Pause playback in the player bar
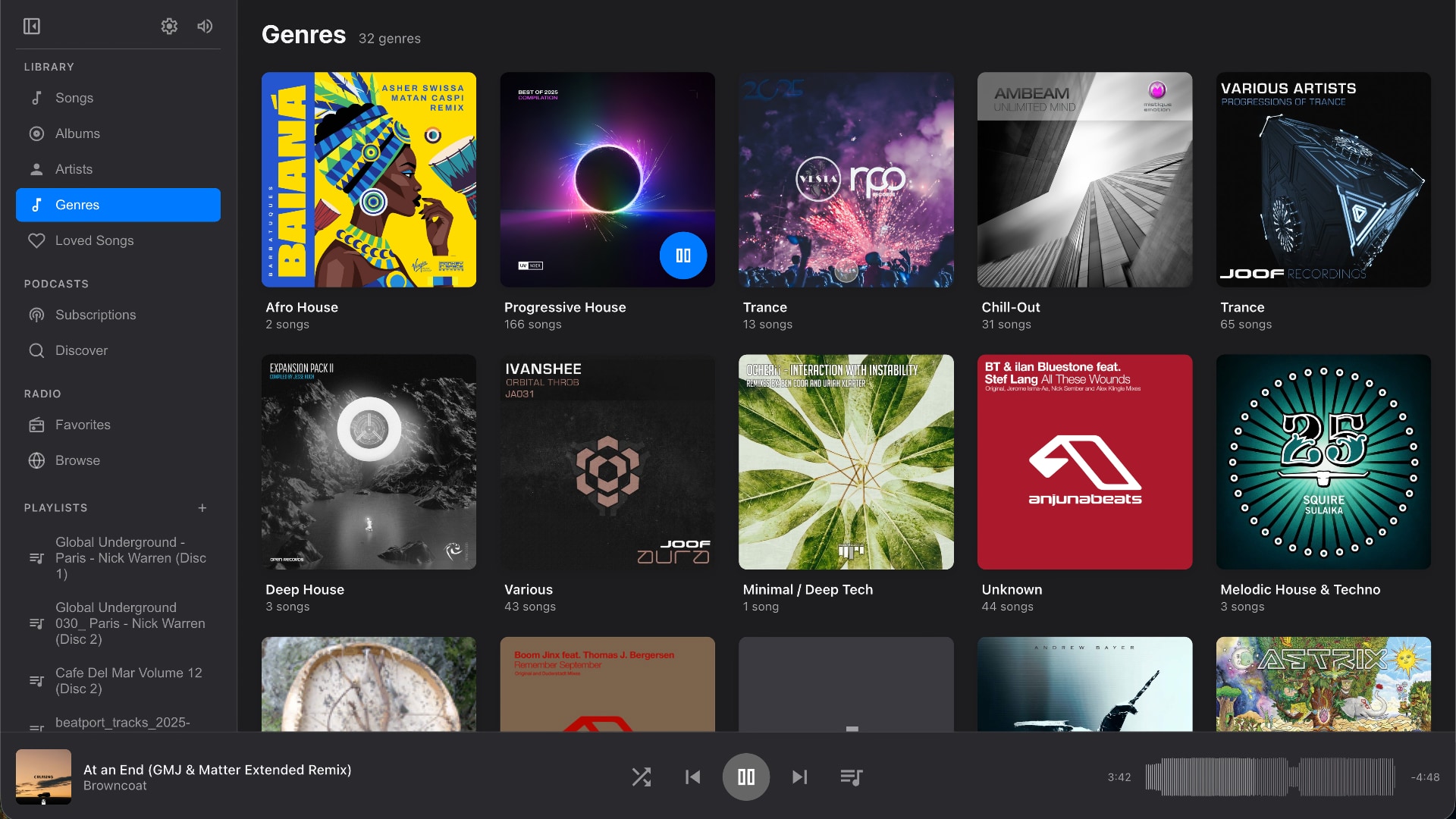 746,777
